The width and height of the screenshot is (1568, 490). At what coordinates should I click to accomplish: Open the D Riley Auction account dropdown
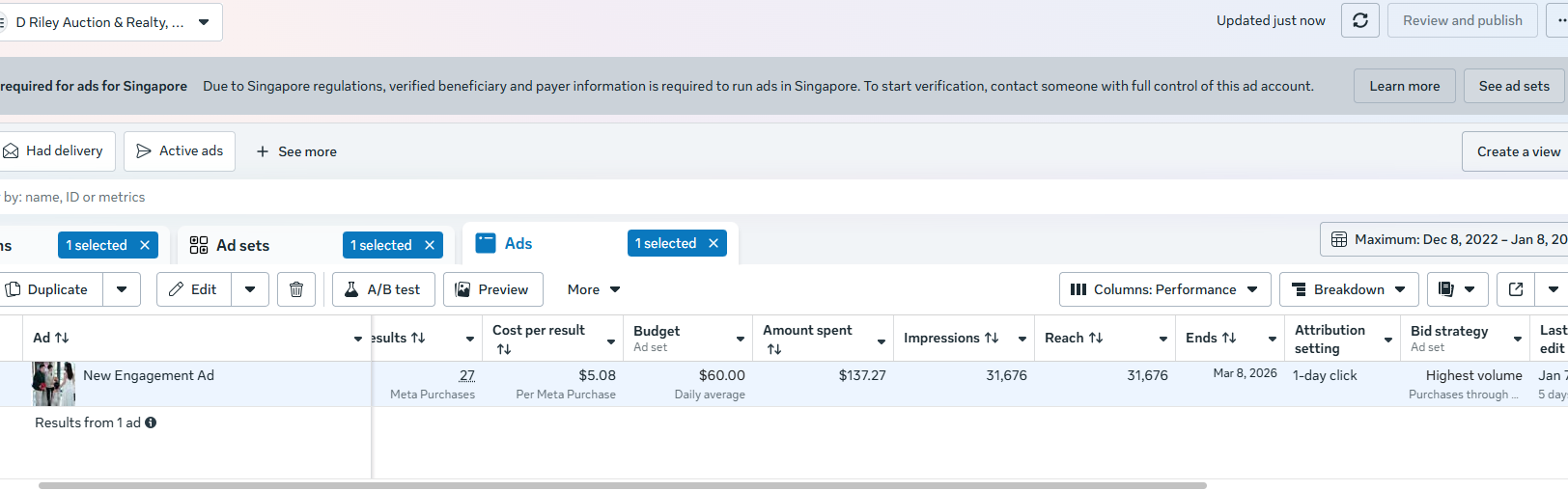[x=204, y=22]
